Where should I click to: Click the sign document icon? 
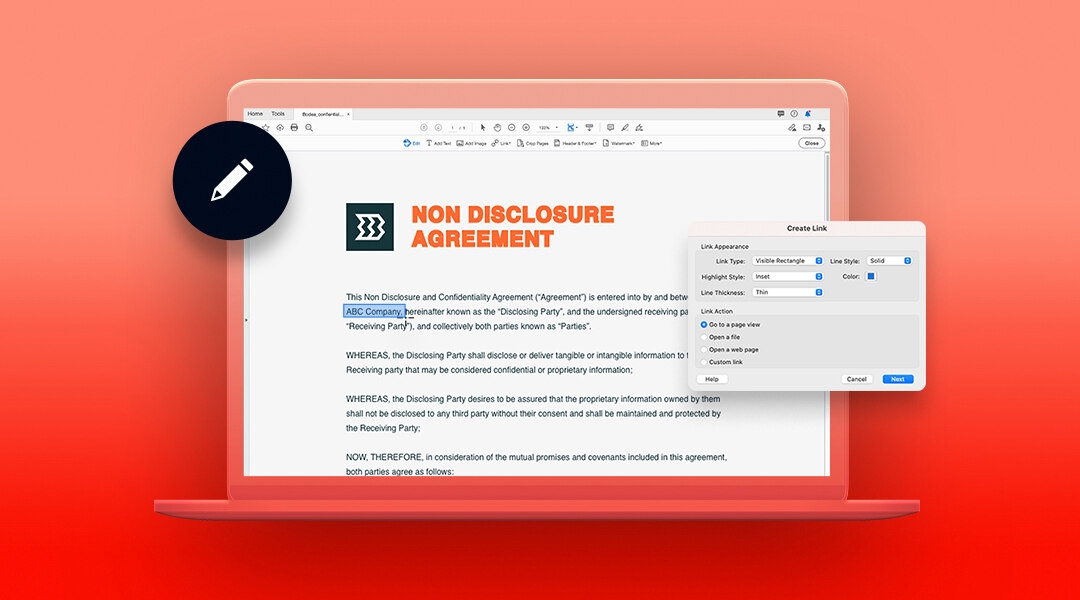point(639,127)
